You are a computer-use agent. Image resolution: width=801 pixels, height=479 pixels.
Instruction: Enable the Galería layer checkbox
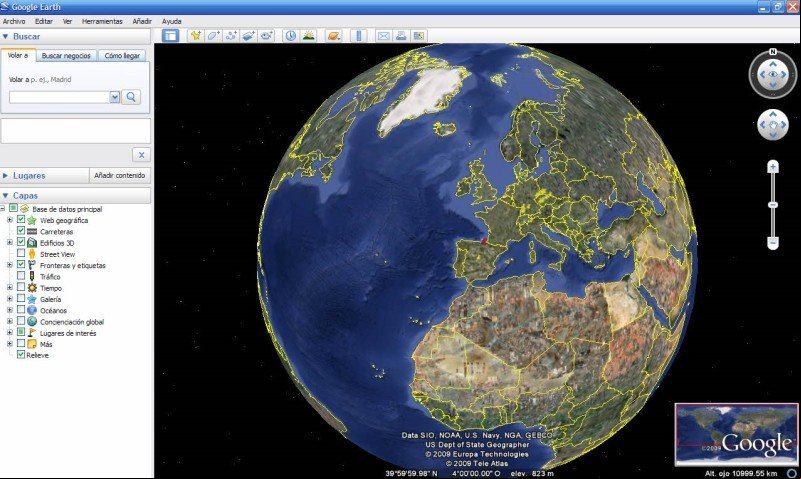[21, 298]
